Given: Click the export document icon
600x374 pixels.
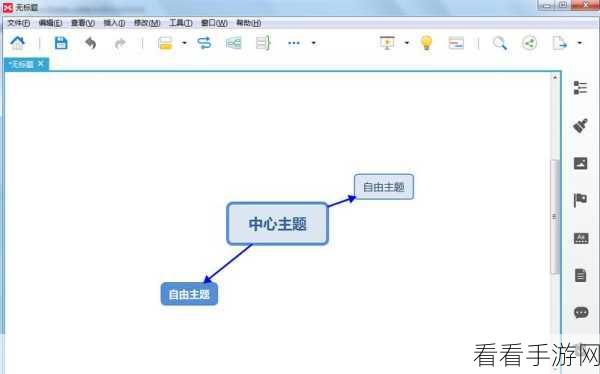Looking at the screenshot, I should (x=559, y=43).
